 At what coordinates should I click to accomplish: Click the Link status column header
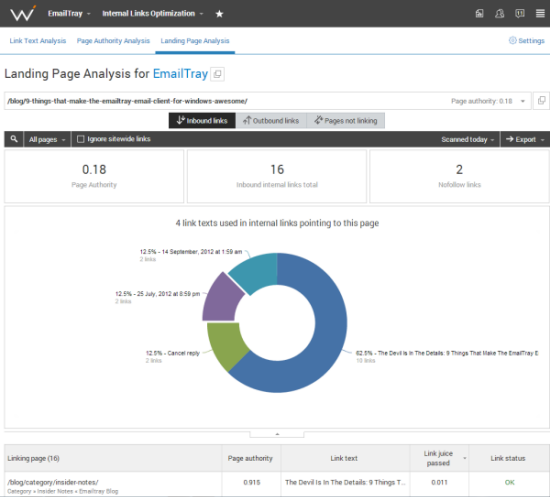coord(508,458)
